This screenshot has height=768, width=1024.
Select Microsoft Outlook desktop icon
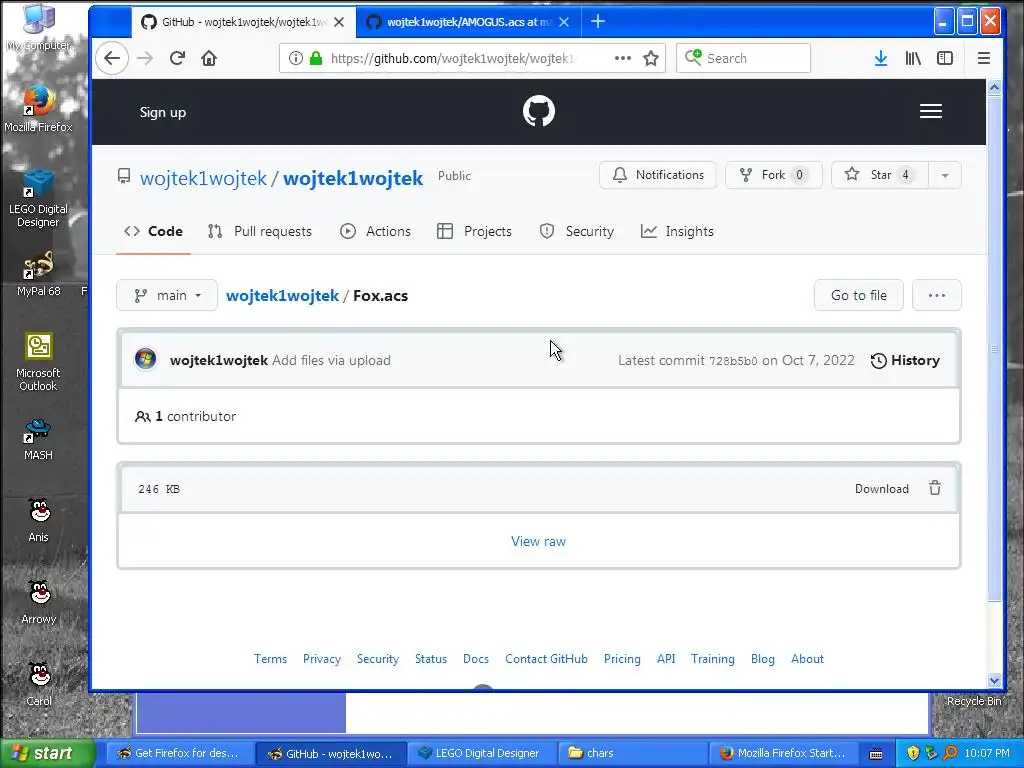click(x=39, y=362)
